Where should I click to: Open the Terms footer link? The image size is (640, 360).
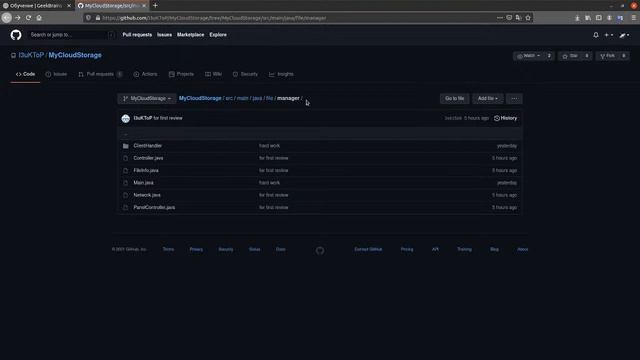[168, 249]
